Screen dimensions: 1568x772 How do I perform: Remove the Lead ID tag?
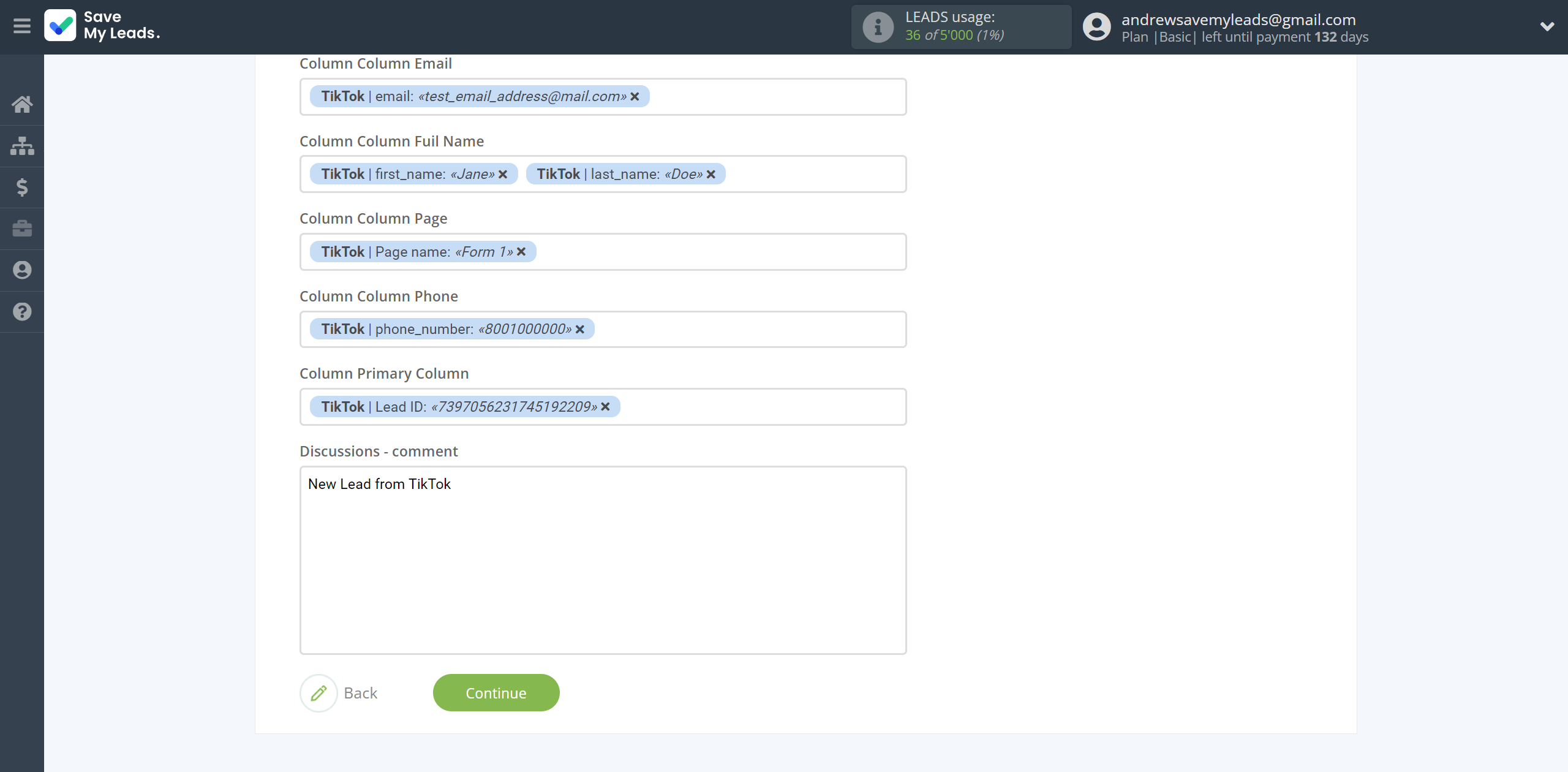tap(605, 407)
